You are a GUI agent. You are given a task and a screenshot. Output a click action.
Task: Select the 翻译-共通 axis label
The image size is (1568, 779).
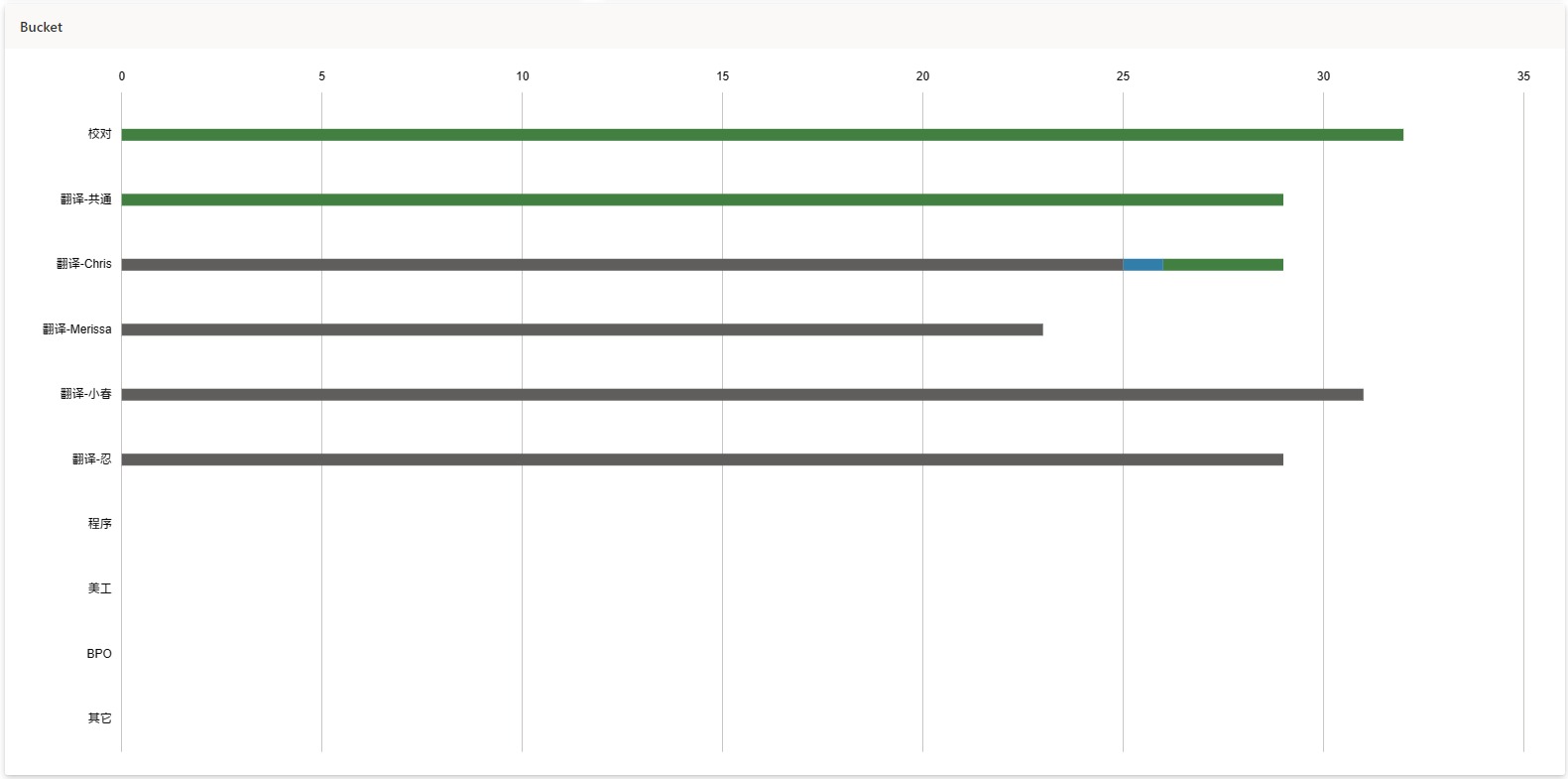click(85, 199)
